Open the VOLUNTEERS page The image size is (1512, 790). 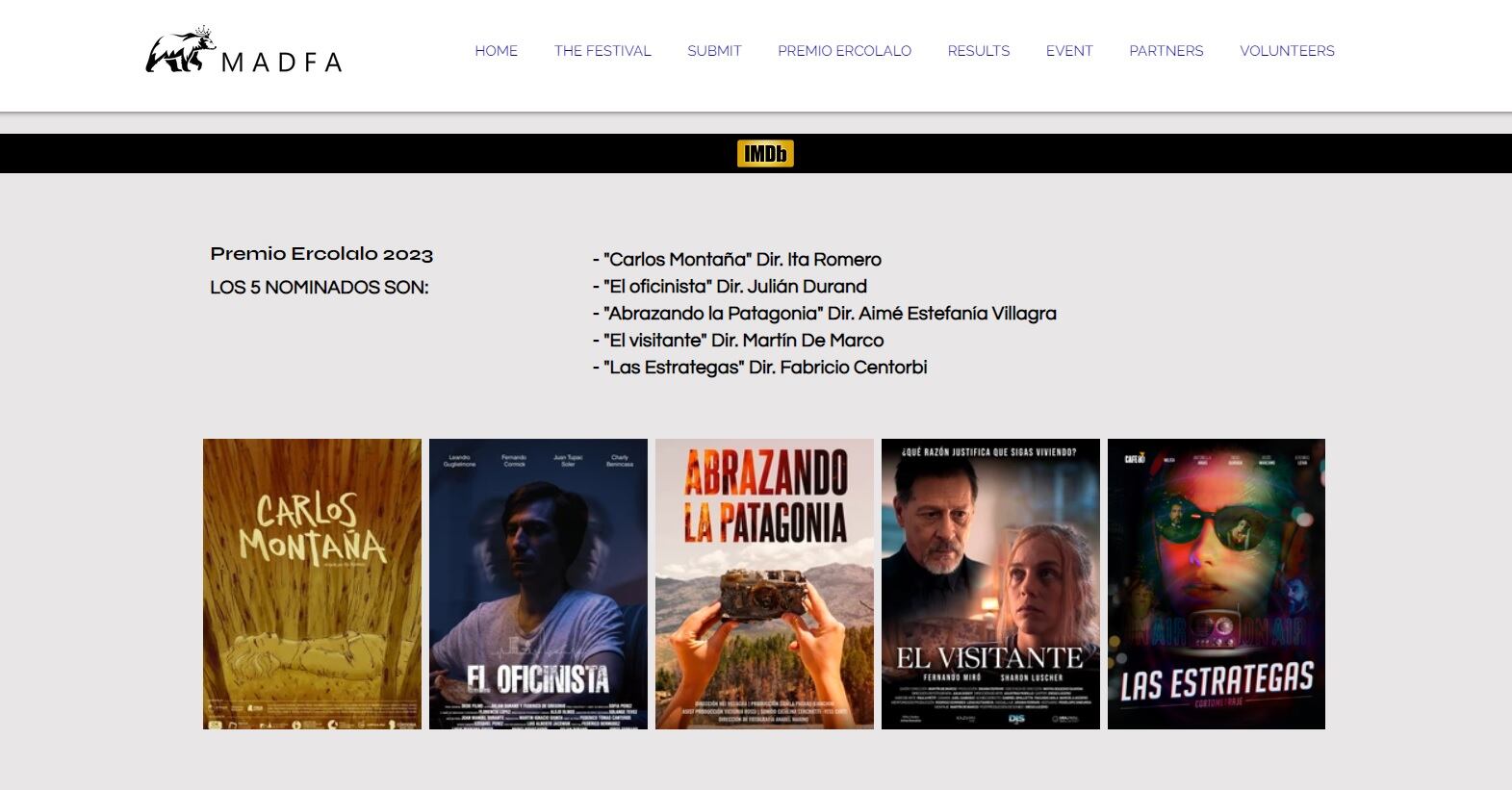point(1287,51)
